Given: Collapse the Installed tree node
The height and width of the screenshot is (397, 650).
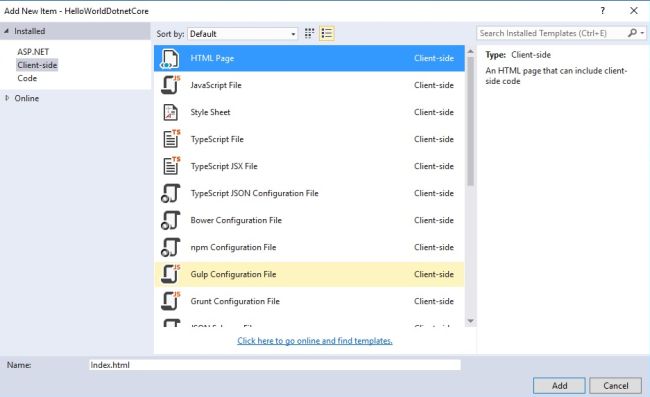Looking at the screenshot, I should [x=6, y=31].
